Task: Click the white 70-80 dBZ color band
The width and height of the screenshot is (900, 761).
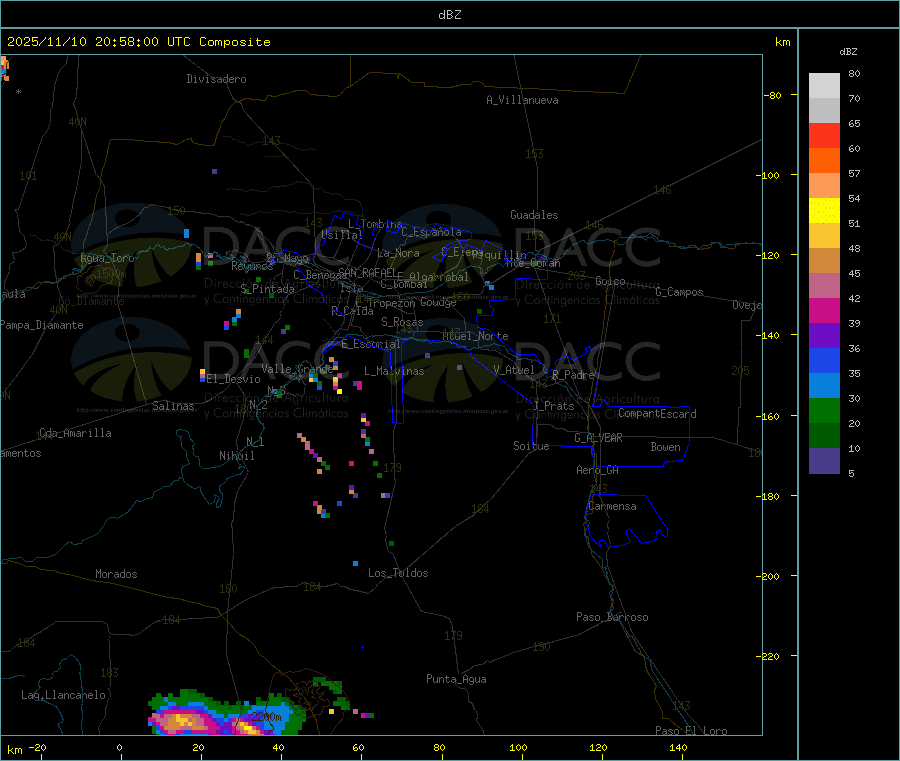Action: point(824,86)
